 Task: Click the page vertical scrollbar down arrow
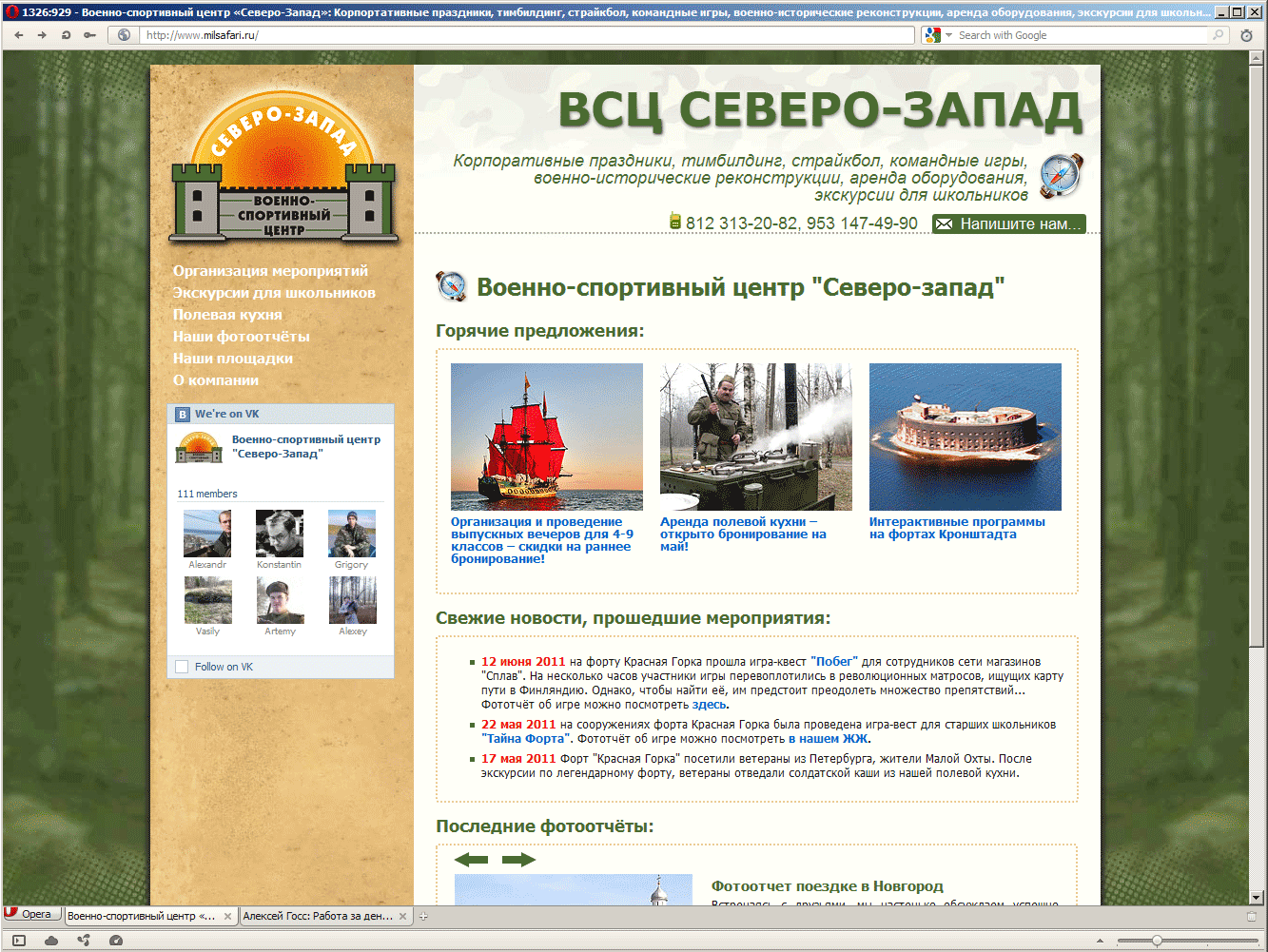(x=1257, y=897)
